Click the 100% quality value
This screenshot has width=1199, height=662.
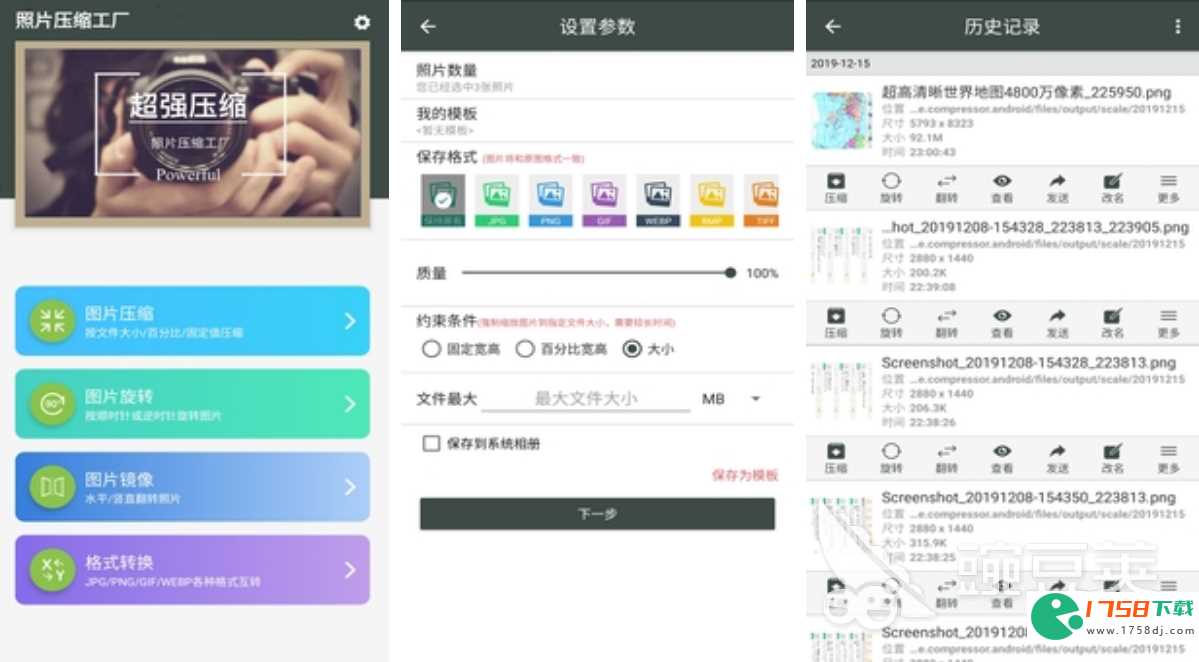(762, 273)
